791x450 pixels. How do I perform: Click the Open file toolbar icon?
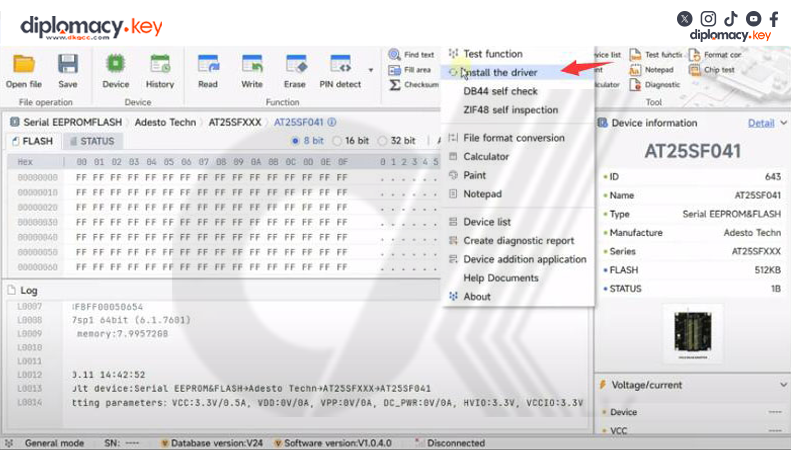pyautogui.click(x=23, y=65)
